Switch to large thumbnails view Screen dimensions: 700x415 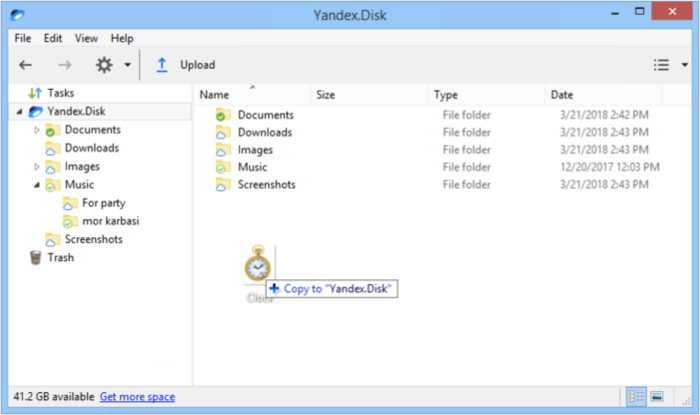click(x=658, y=396)
